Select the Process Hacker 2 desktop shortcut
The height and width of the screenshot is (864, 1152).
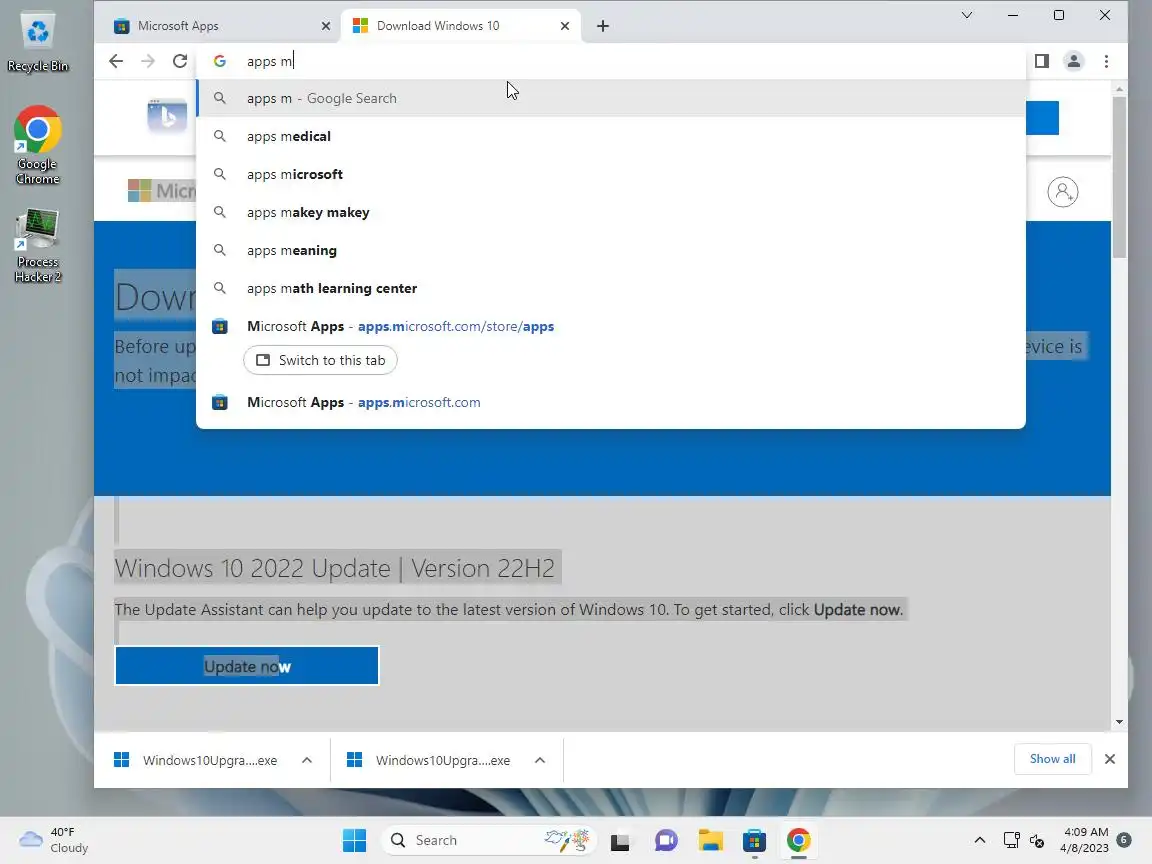point(37,245)
